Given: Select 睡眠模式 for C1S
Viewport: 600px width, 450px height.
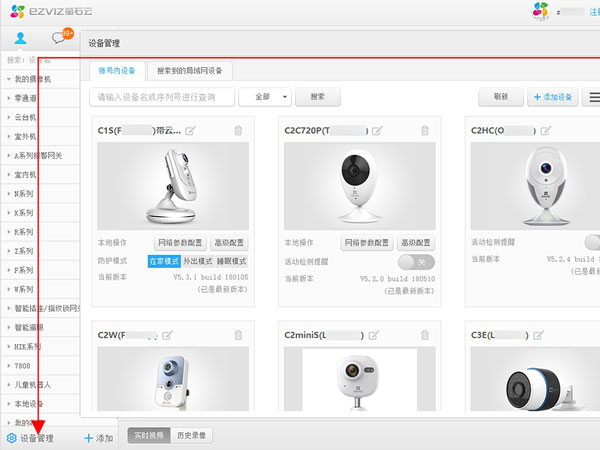Looking at the screenshot, I should point(231,261).
